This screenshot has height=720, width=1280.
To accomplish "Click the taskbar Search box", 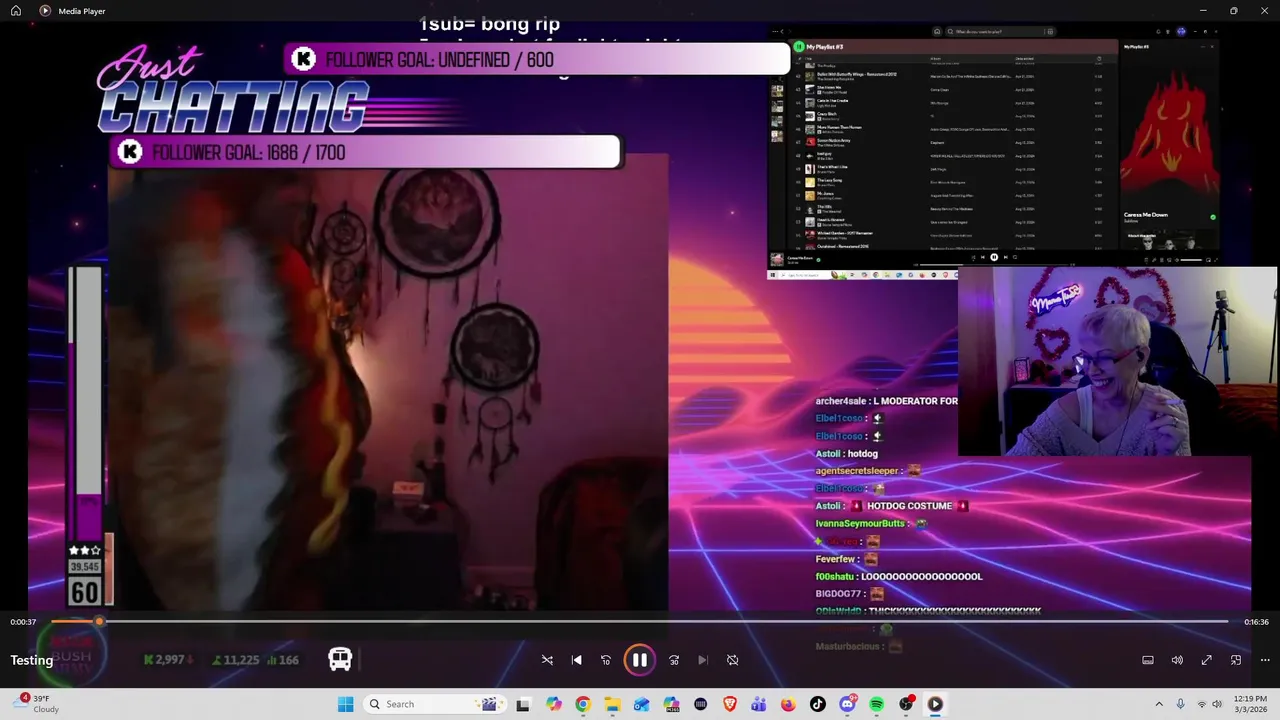I will click(x=433, y=704).
